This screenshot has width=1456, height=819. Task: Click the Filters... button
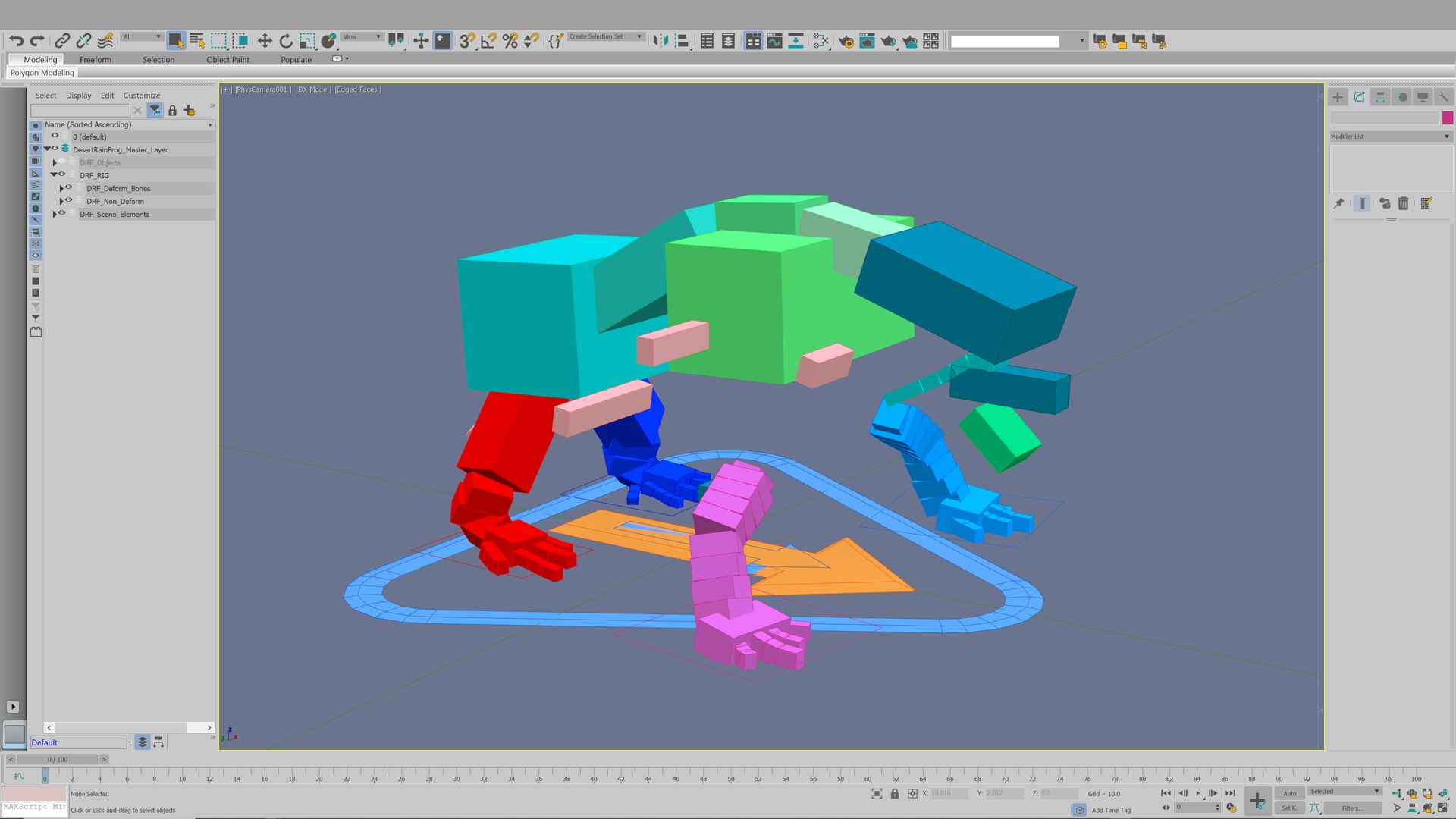pyautogui.click(x=1352, y=808)
